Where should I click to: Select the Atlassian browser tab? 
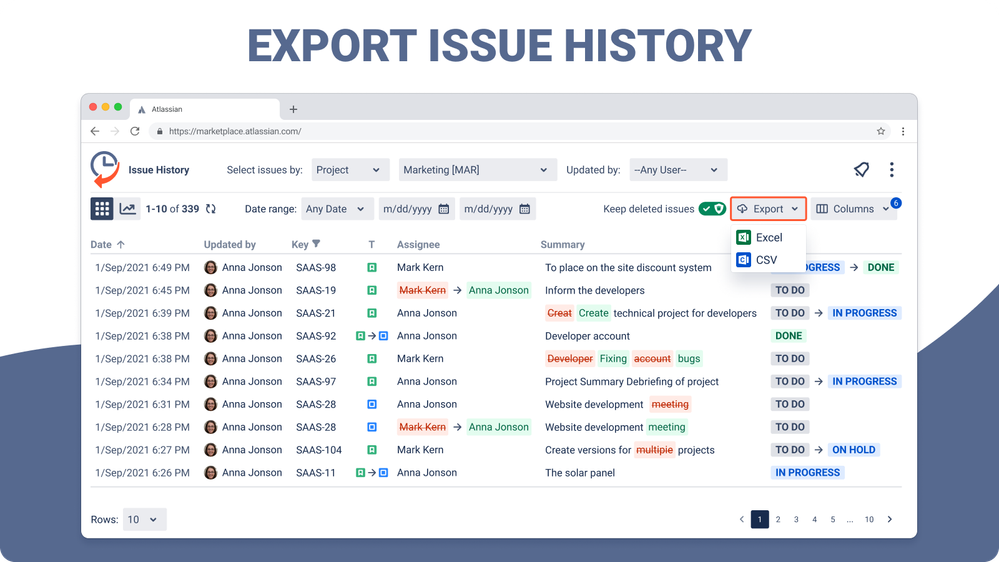[205, 109]
